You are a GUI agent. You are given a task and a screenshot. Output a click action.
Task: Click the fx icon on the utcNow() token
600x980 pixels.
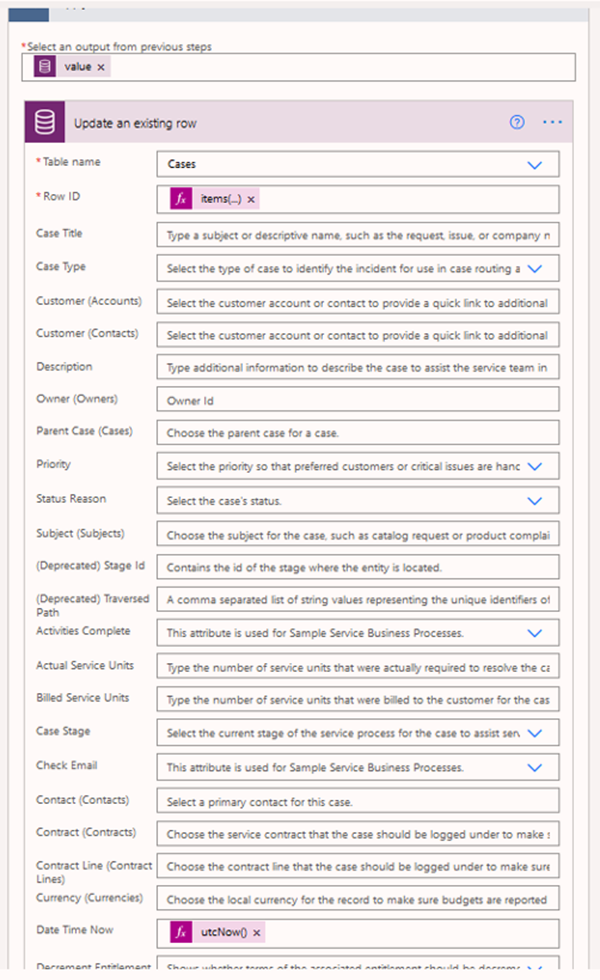click(181, 932)
